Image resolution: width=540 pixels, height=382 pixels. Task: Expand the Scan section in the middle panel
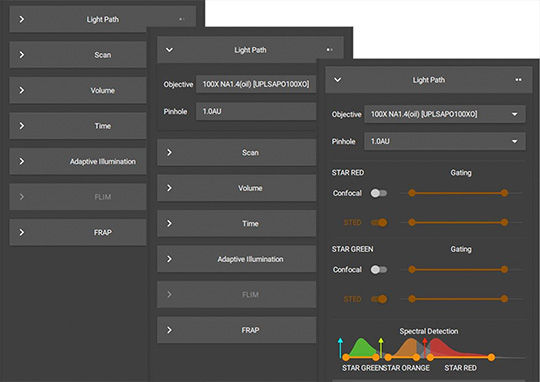[x=237, y=153]
